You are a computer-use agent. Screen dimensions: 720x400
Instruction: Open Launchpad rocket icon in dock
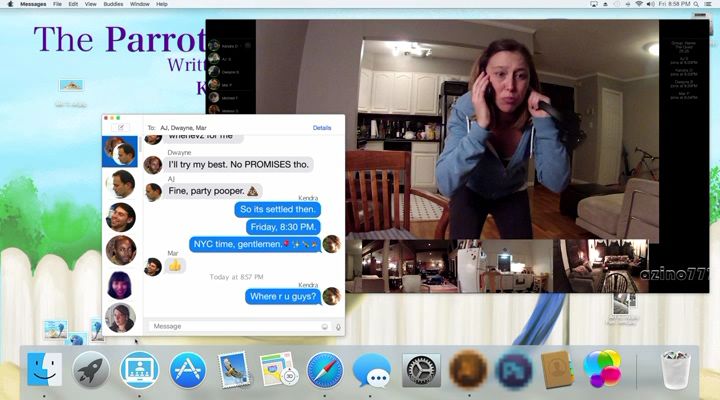coord(92,370)
